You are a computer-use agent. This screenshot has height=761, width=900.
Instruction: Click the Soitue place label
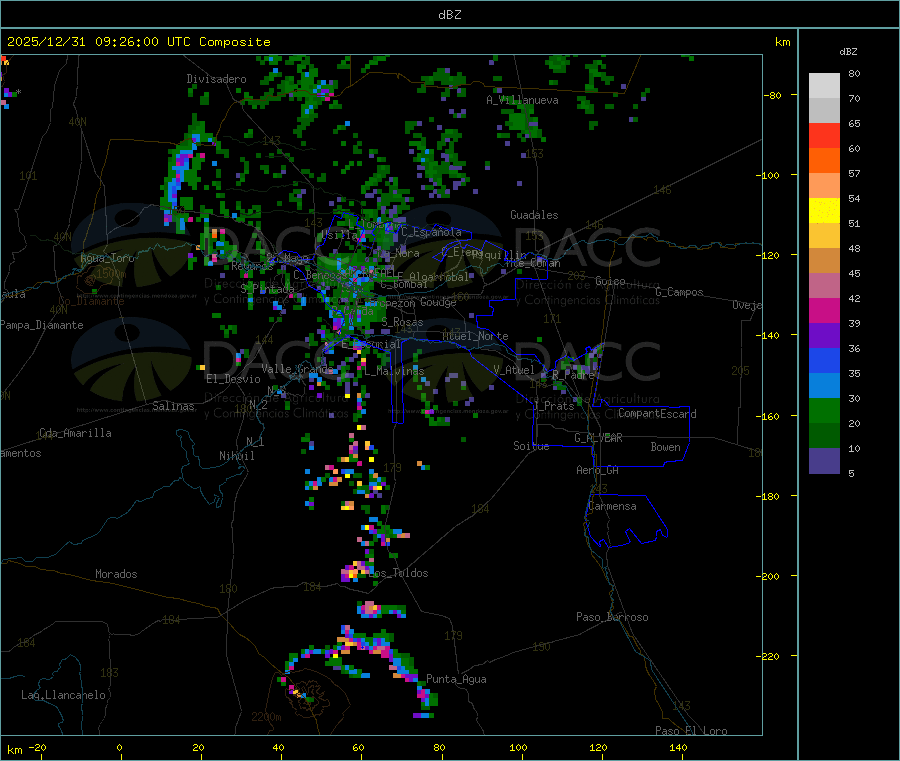point(531,446)
